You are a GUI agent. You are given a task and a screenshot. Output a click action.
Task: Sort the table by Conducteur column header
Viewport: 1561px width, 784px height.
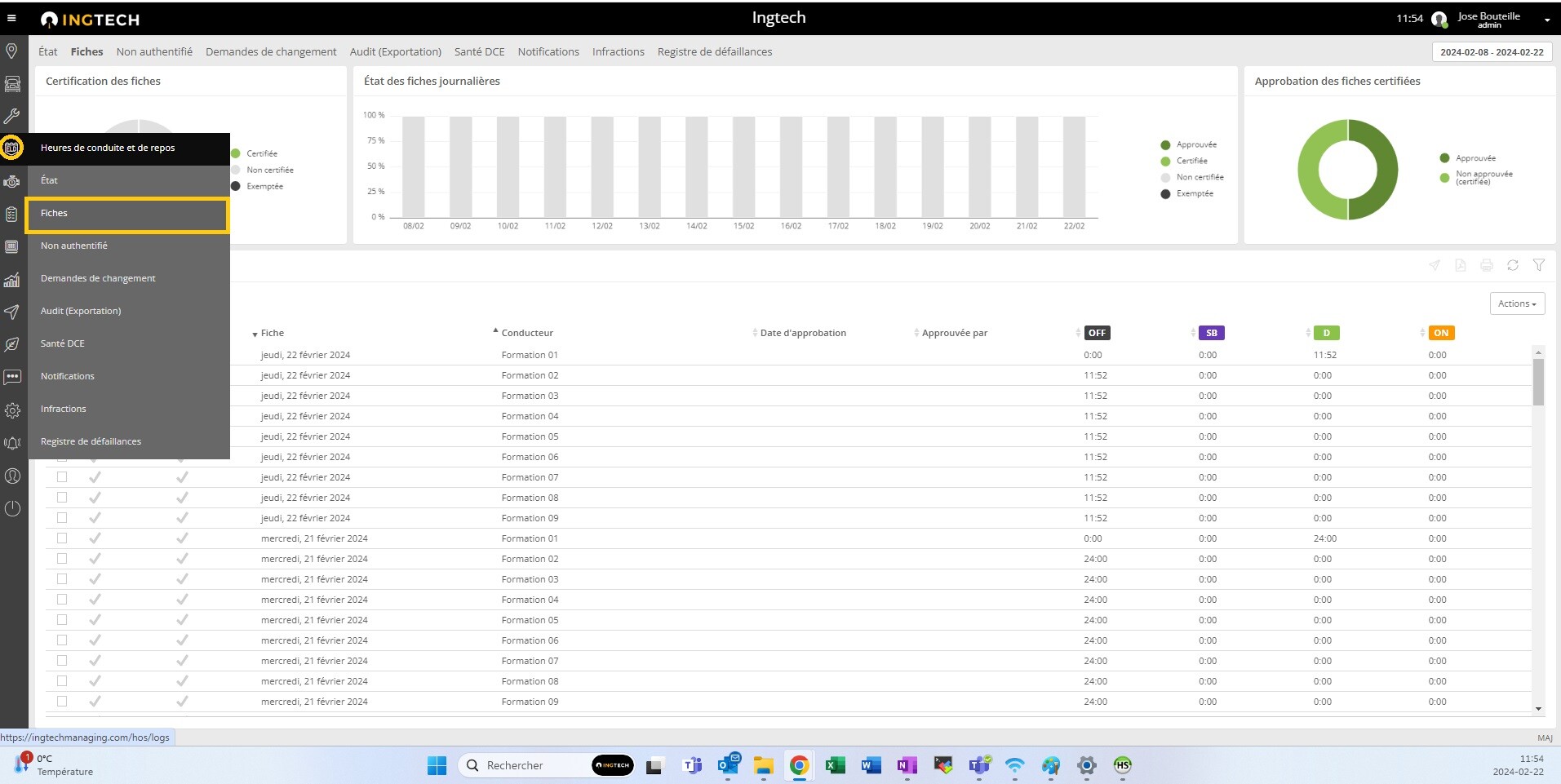[x=526, y=333]
